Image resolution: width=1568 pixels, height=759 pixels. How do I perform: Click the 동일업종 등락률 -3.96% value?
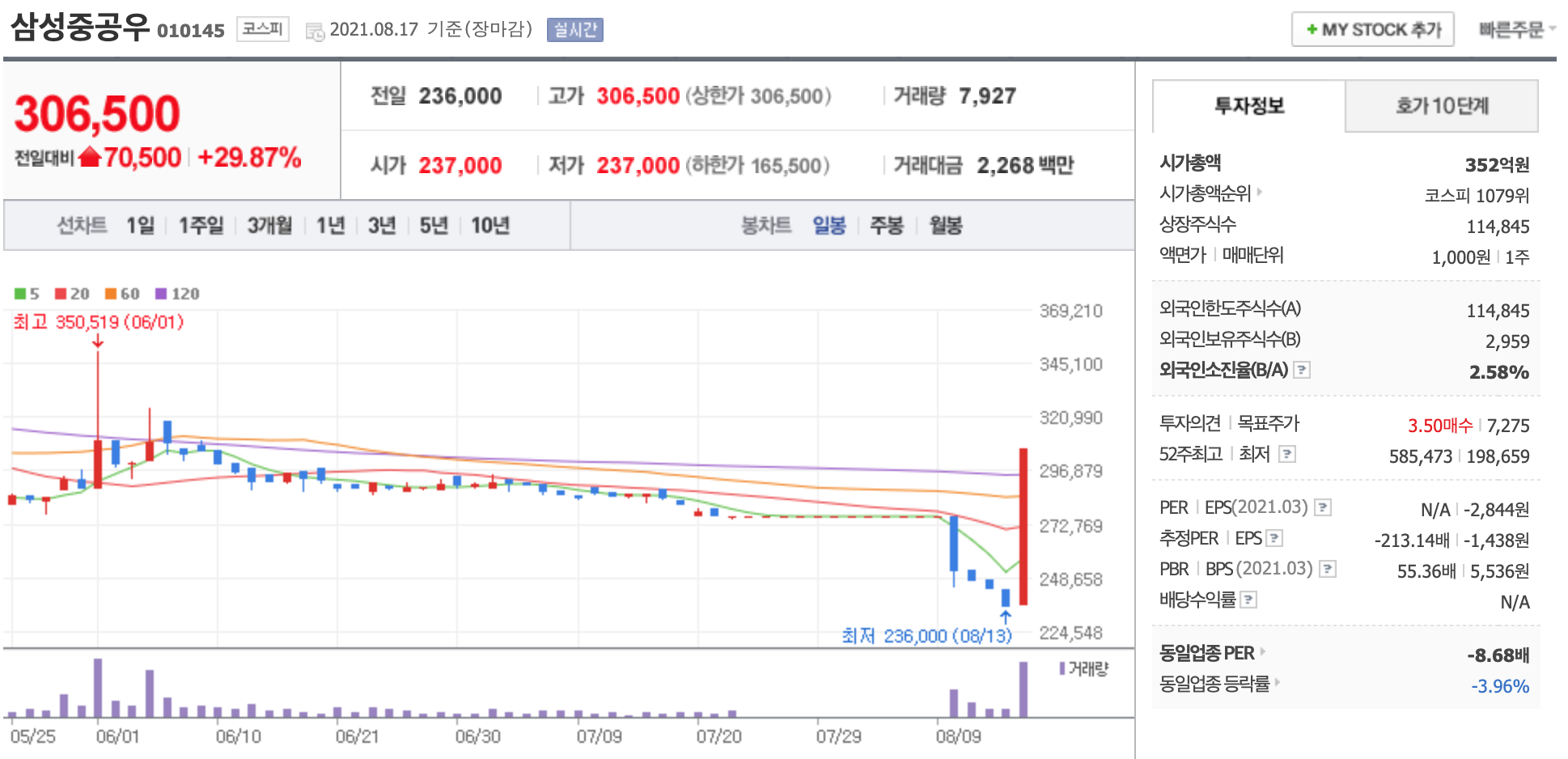(x=1500, y=686)
